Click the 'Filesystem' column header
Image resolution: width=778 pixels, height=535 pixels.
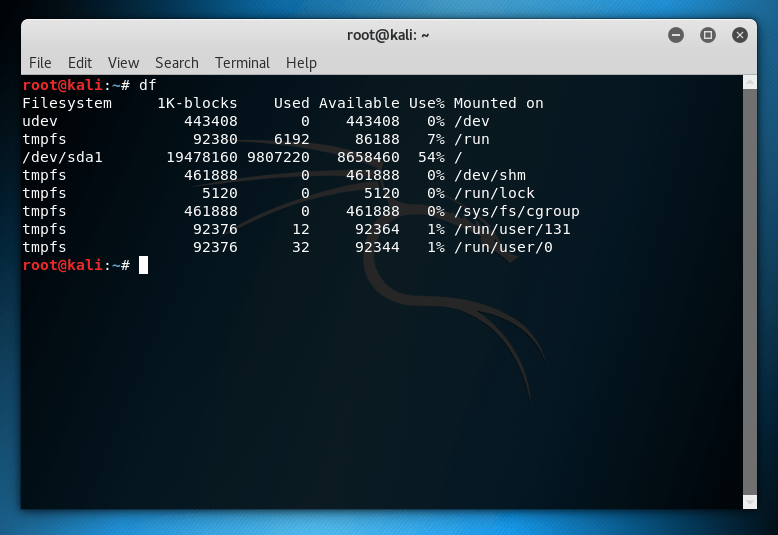click(67, 103)
